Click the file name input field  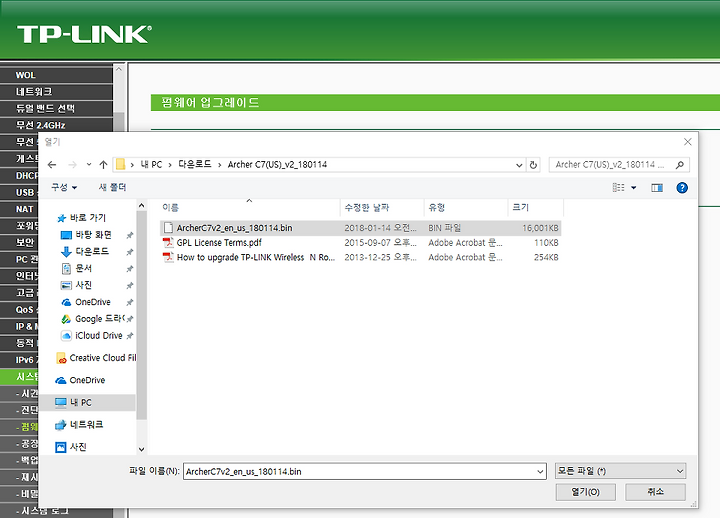coord(360,471)
